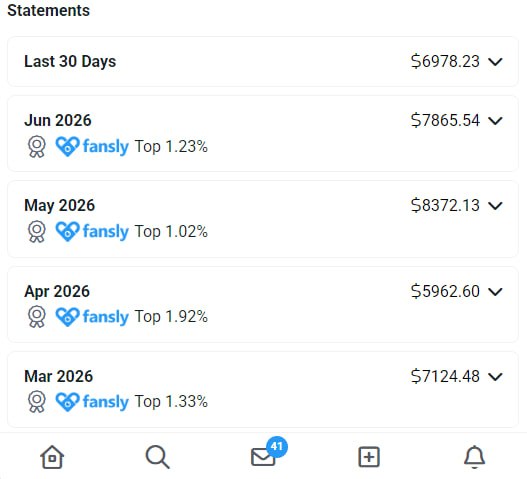Open the Search magnifier icon

pos(157,456)
